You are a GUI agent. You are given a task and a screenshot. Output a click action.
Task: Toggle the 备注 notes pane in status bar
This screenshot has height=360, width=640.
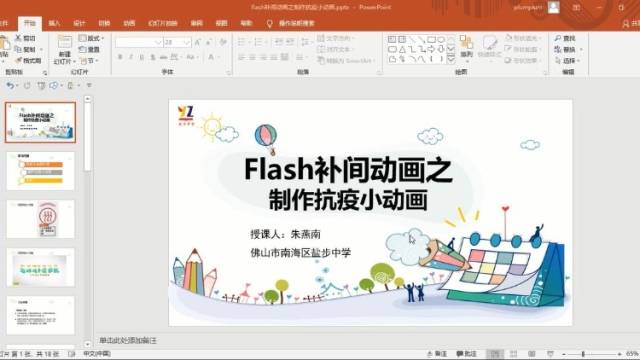point(437,354)
